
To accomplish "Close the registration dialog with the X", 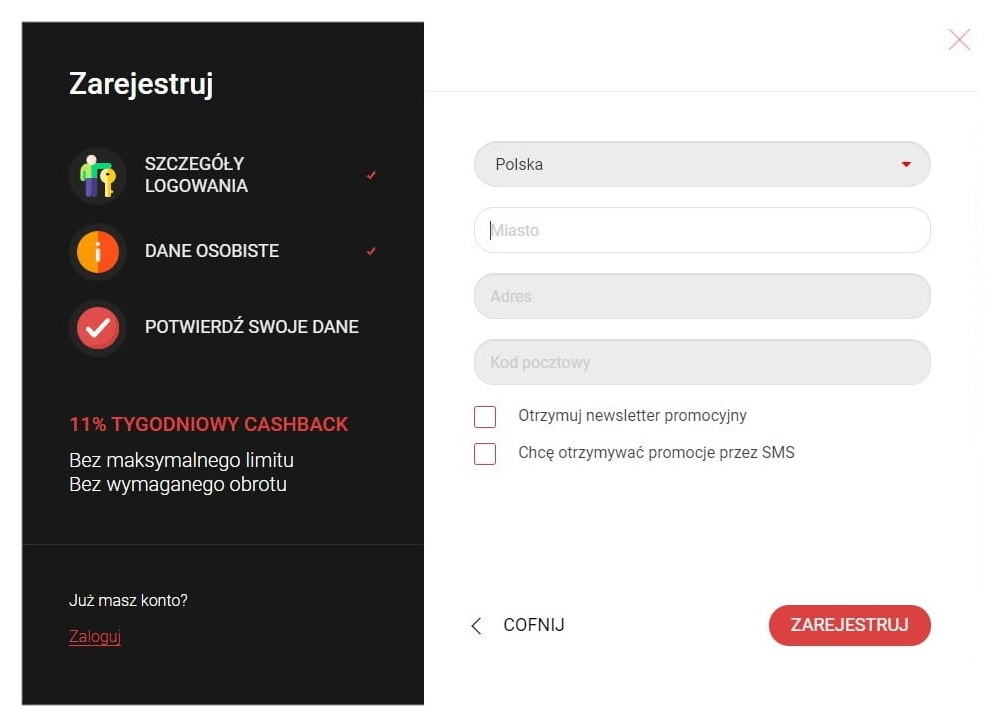I will pyautogui.click(x=959, y=40).
